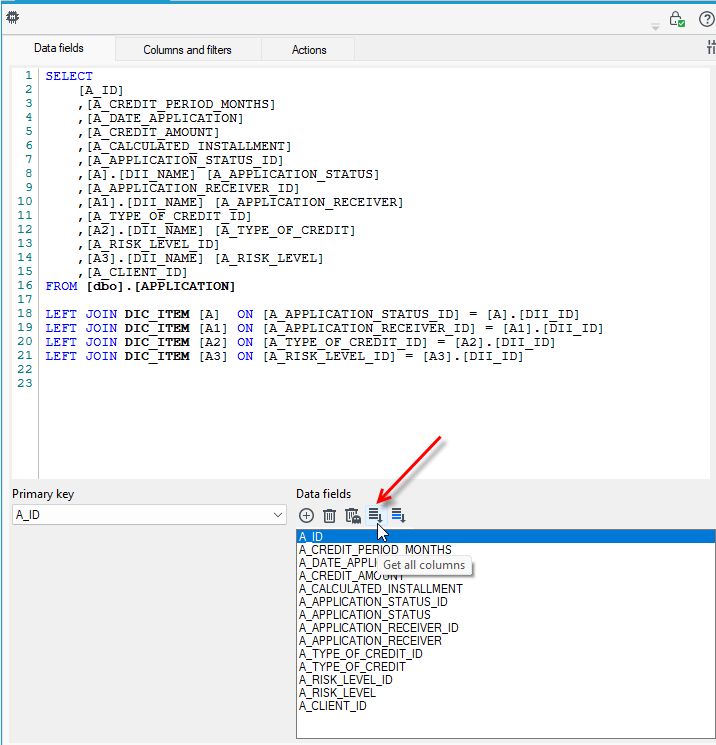Image resolution: width=716 pixels, height=745 pixels.
Task: Click the Get all columns icon
Action: click(375, 516)
